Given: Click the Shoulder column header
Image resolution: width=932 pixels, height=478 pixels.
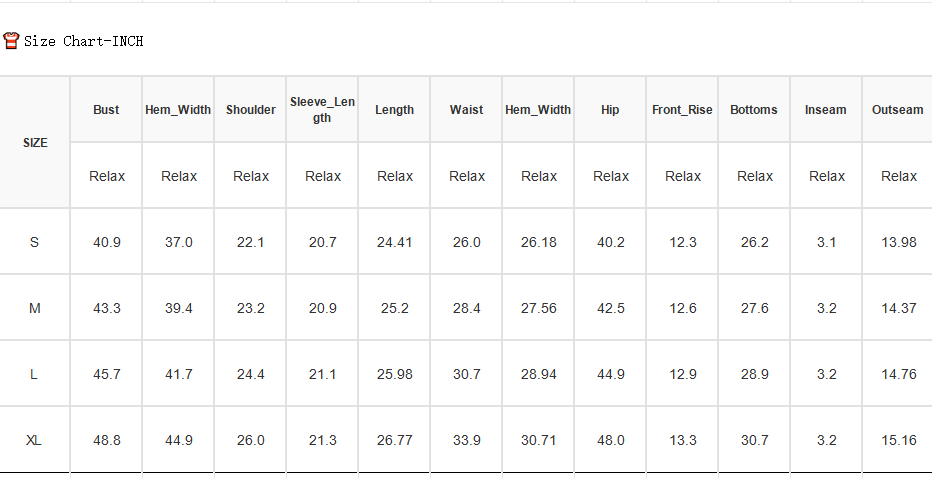Looking at the screenshot, I should point(251,109).
